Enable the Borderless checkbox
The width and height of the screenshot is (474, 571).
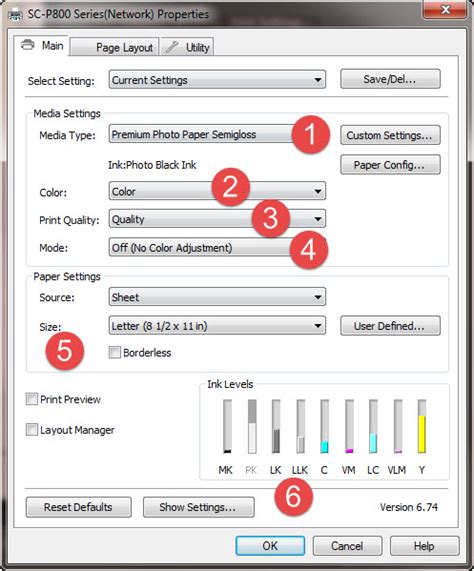(x=115, y=353)
